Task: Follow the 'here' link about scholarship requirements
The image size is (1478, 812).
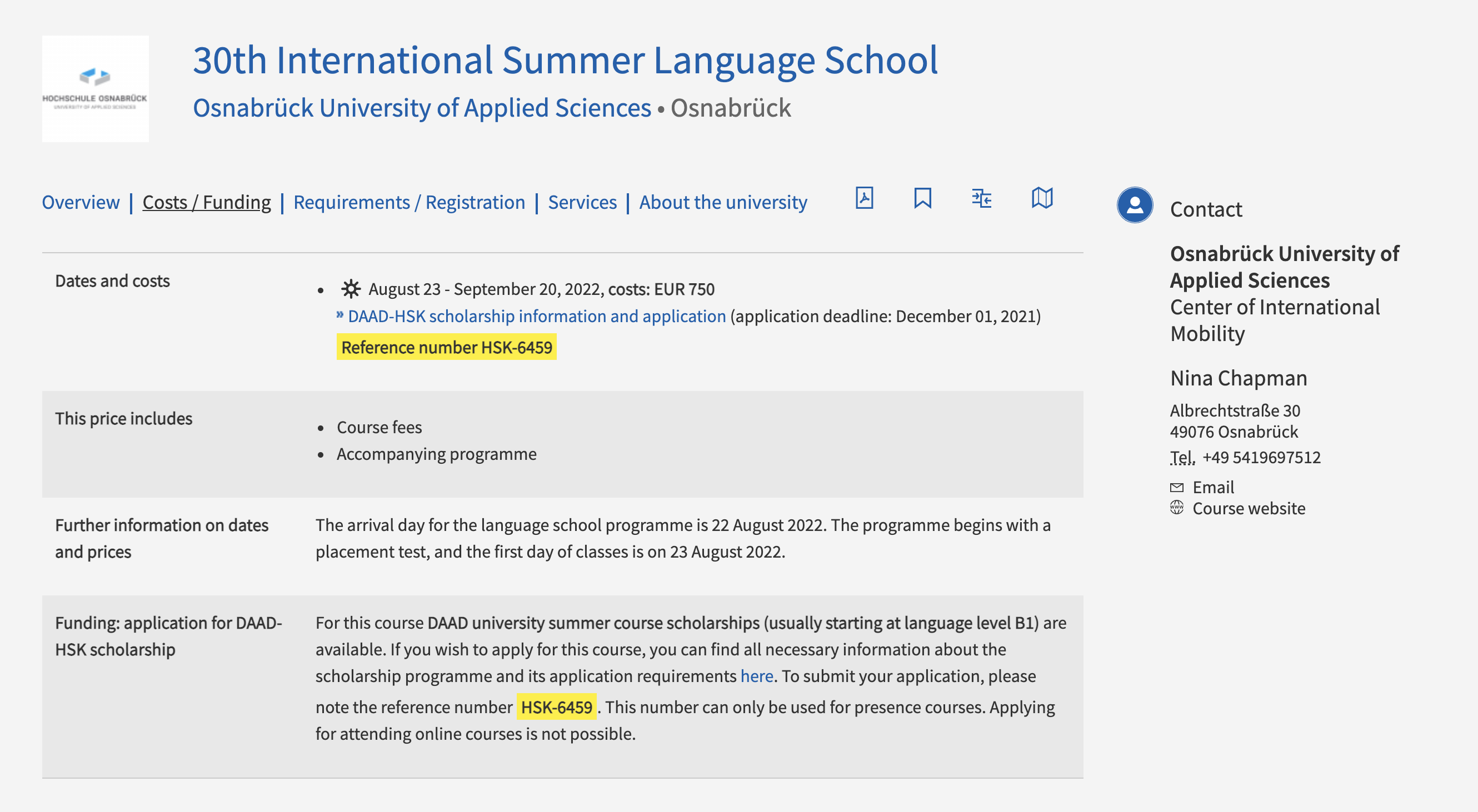Action: tap(757, 676)
